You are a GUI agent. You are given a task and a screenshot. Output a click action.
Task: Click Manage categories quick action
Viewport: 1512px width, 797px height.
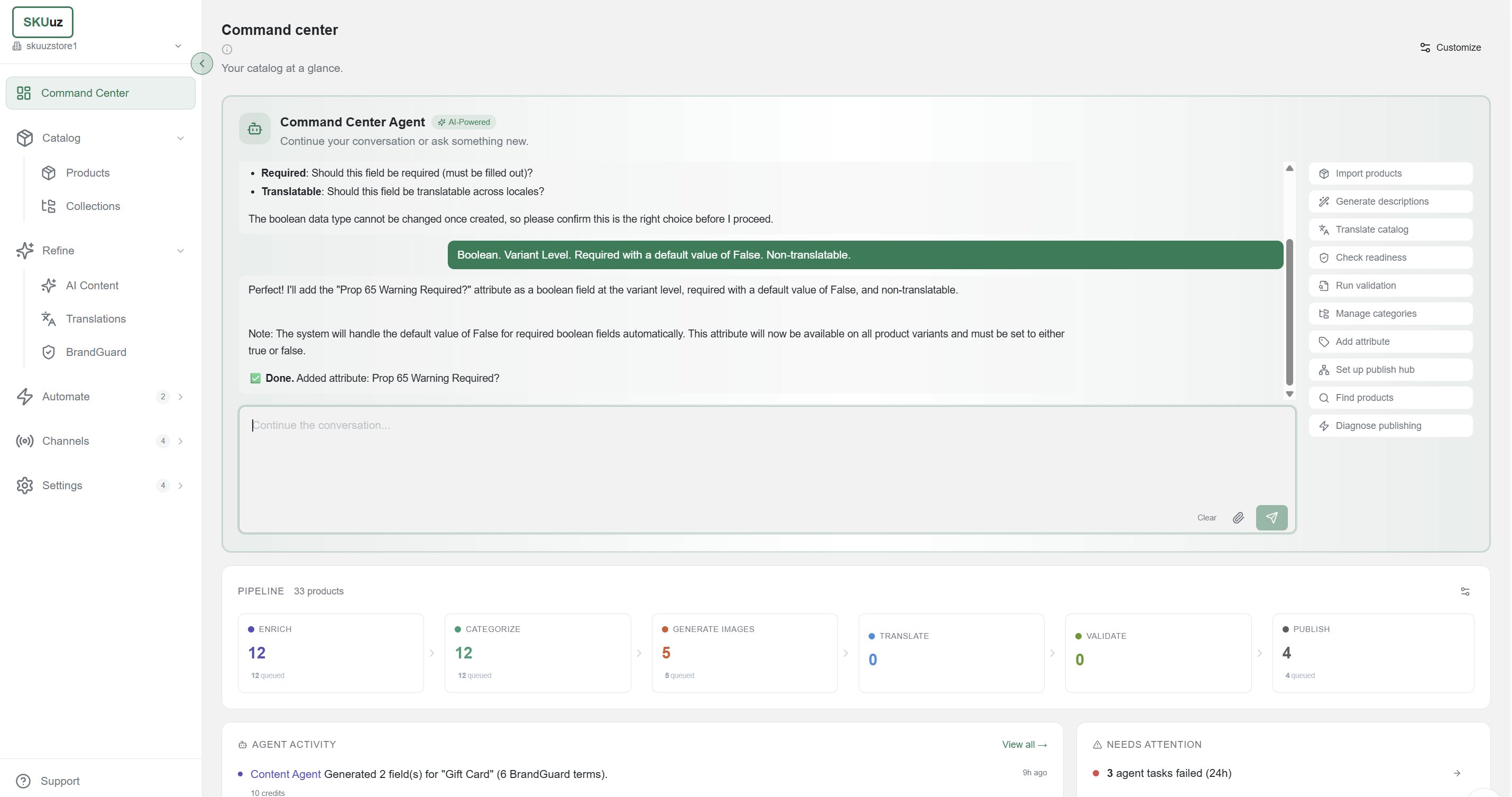click(x=1390, y=314)
